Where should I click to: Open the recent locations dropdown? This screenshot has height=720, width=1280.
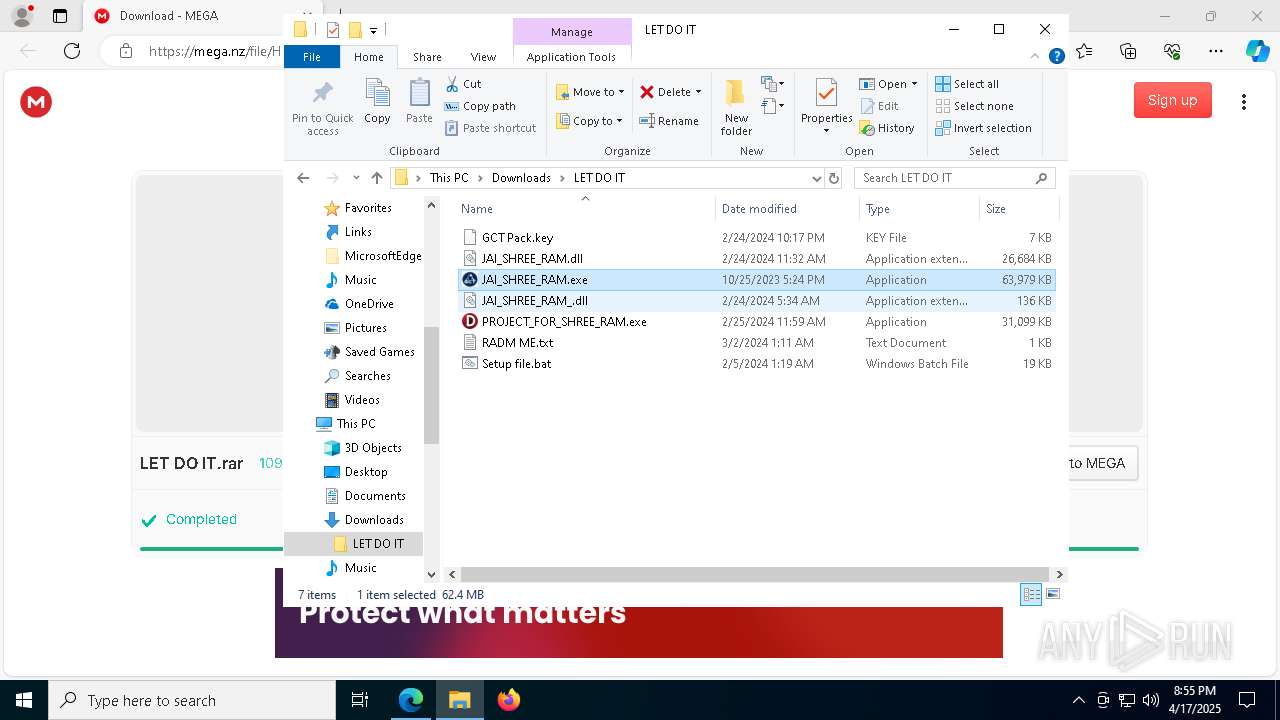[356, 178]
